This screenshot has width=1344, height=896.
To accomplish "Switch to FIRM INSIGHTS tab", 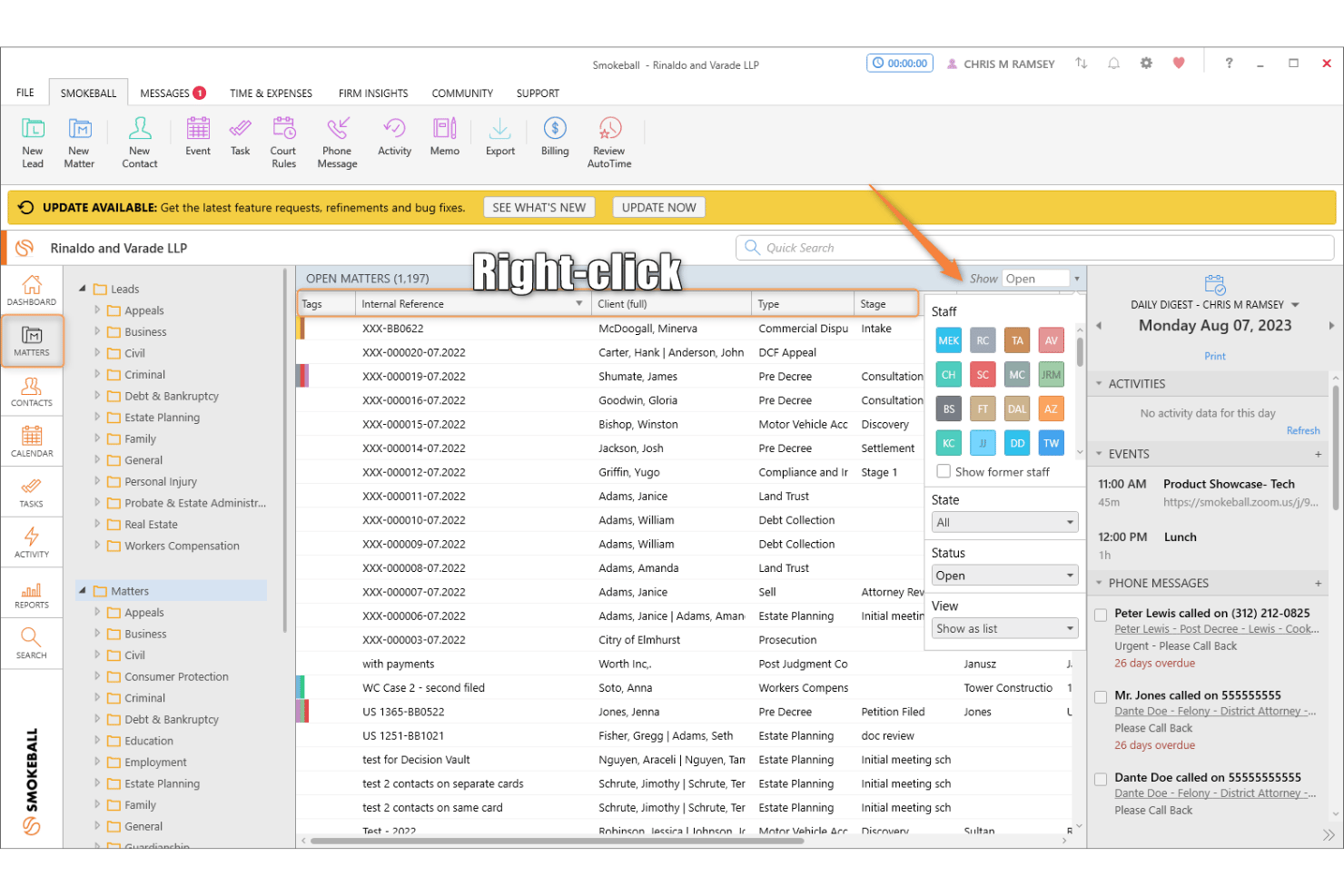I will tap(373, 93).
